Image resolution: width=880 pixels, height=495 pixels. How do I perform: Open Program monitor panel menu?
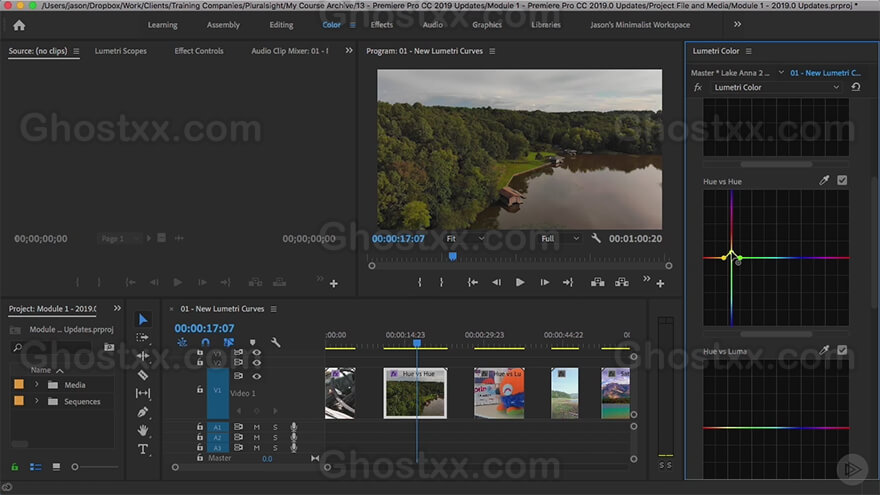pos(492,51)
